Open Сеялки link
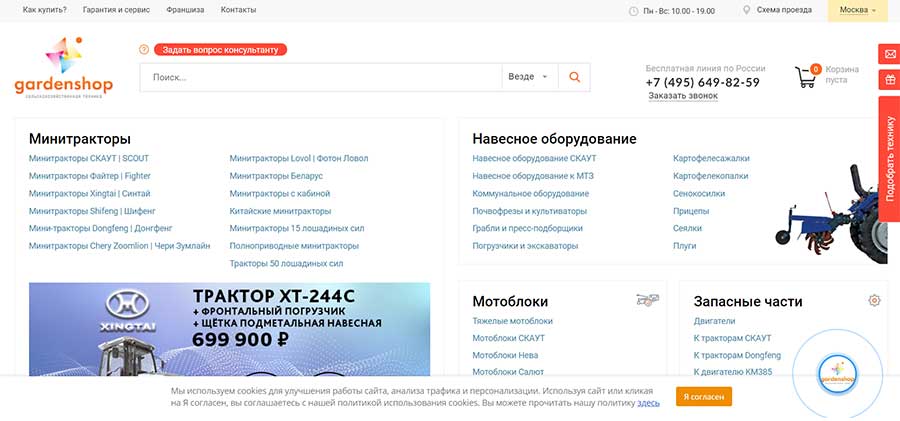The height and width of the screenshot is (421, 900). (688, 228)
